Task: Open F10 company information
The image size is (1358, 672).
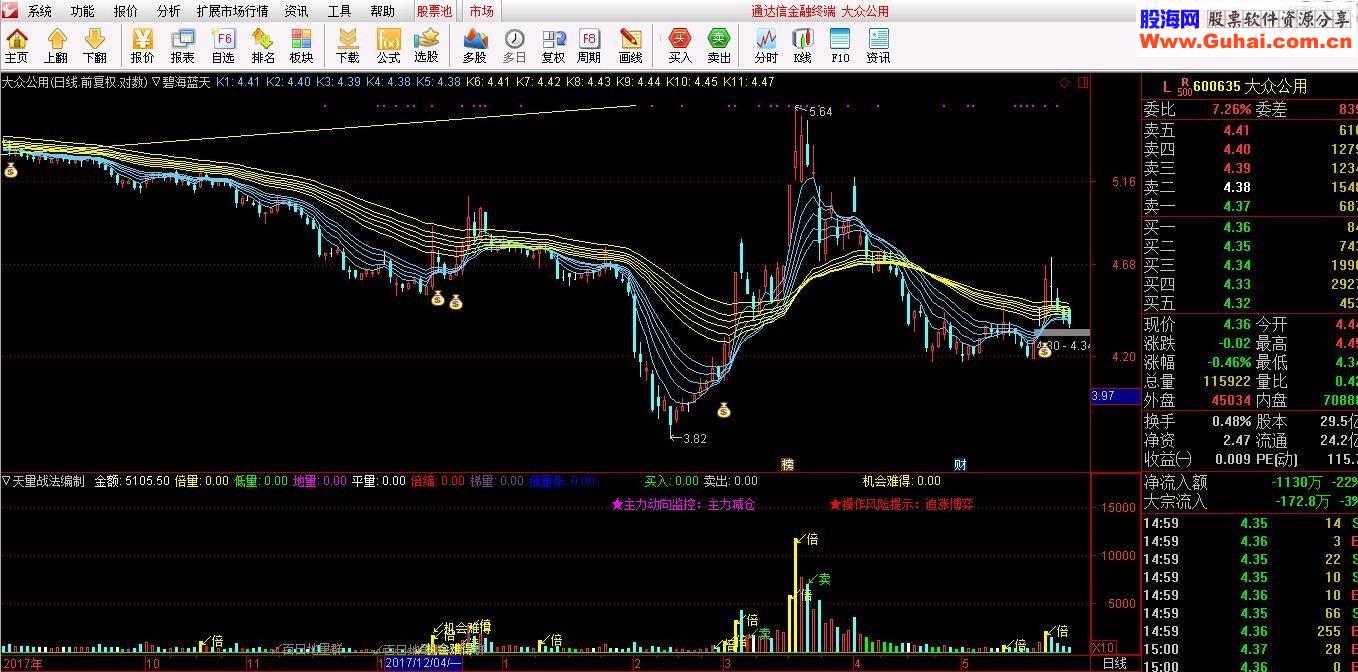Action: (x=840, y=45)
